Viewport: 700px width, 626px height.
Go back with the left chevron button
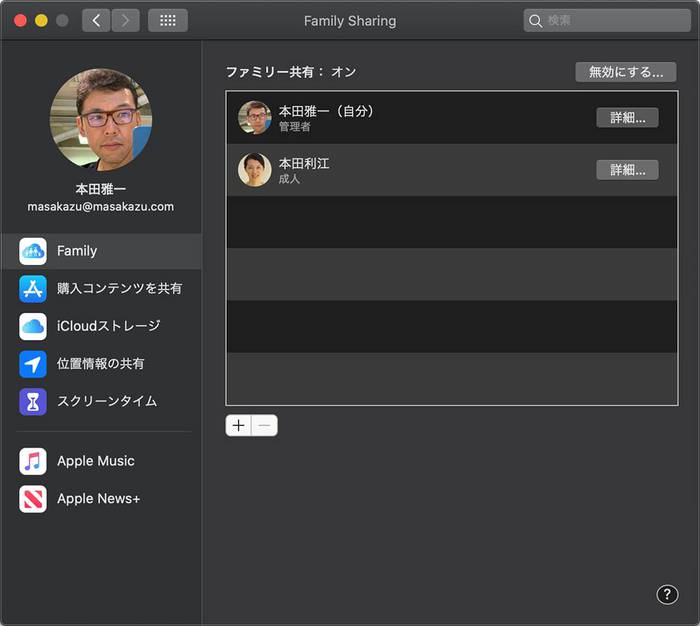pyautogui.click(x=96, y=21)
